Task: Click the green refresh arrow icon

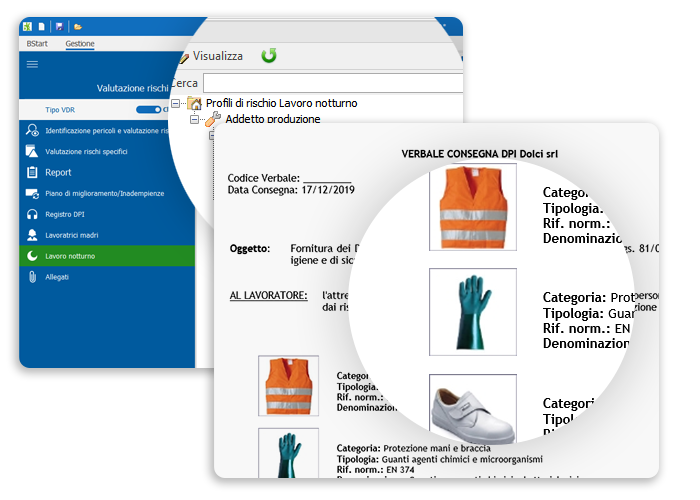Action: click(x=269, y=56)
